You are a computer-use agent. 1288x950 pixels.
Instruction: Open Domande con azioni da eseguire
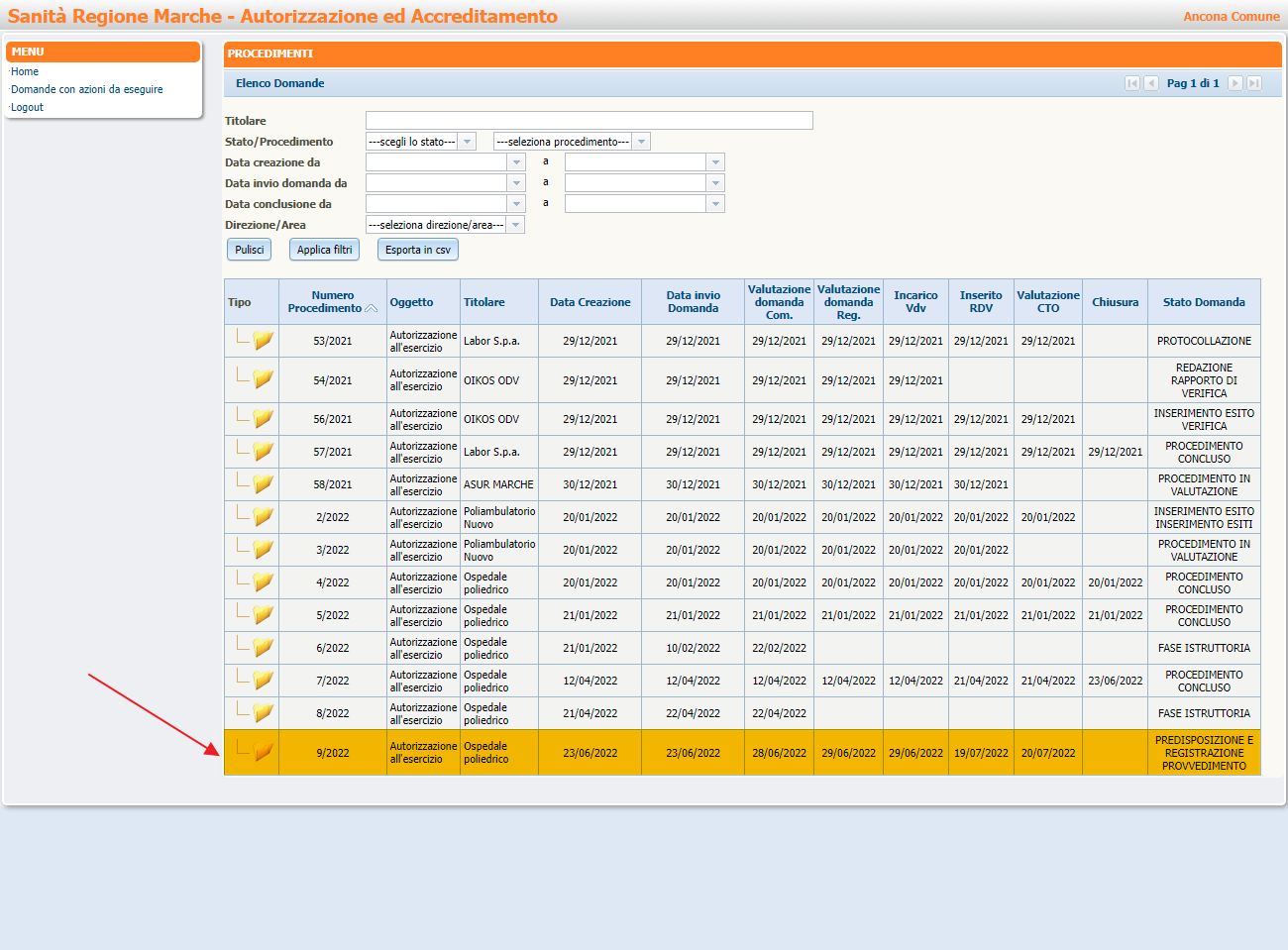click(86, 89)
